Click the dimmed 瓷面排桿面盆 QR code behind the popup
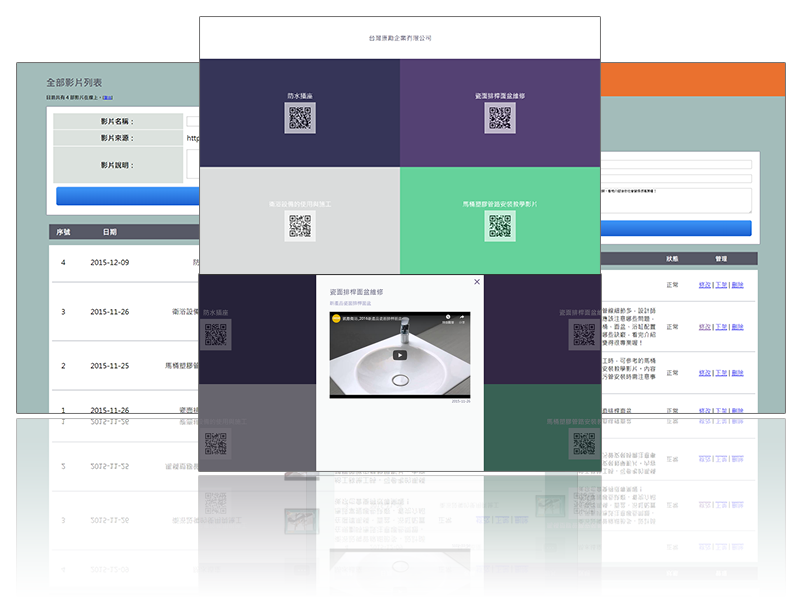This screenshot has width=800, height=600. (584, 335)
